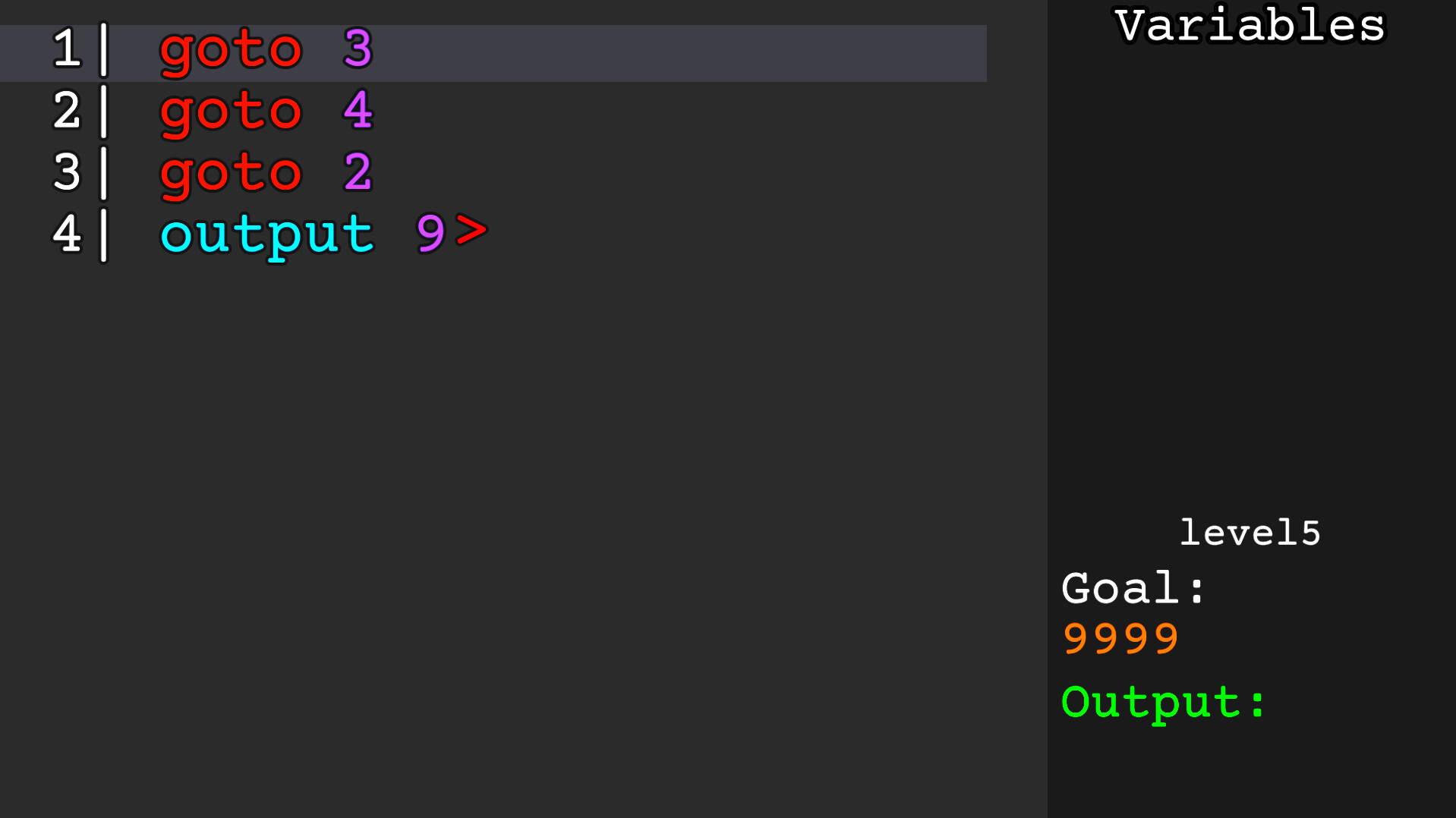Select the goto keyword on line 2
The image size is (1456, 818).
tap(231, 113)
